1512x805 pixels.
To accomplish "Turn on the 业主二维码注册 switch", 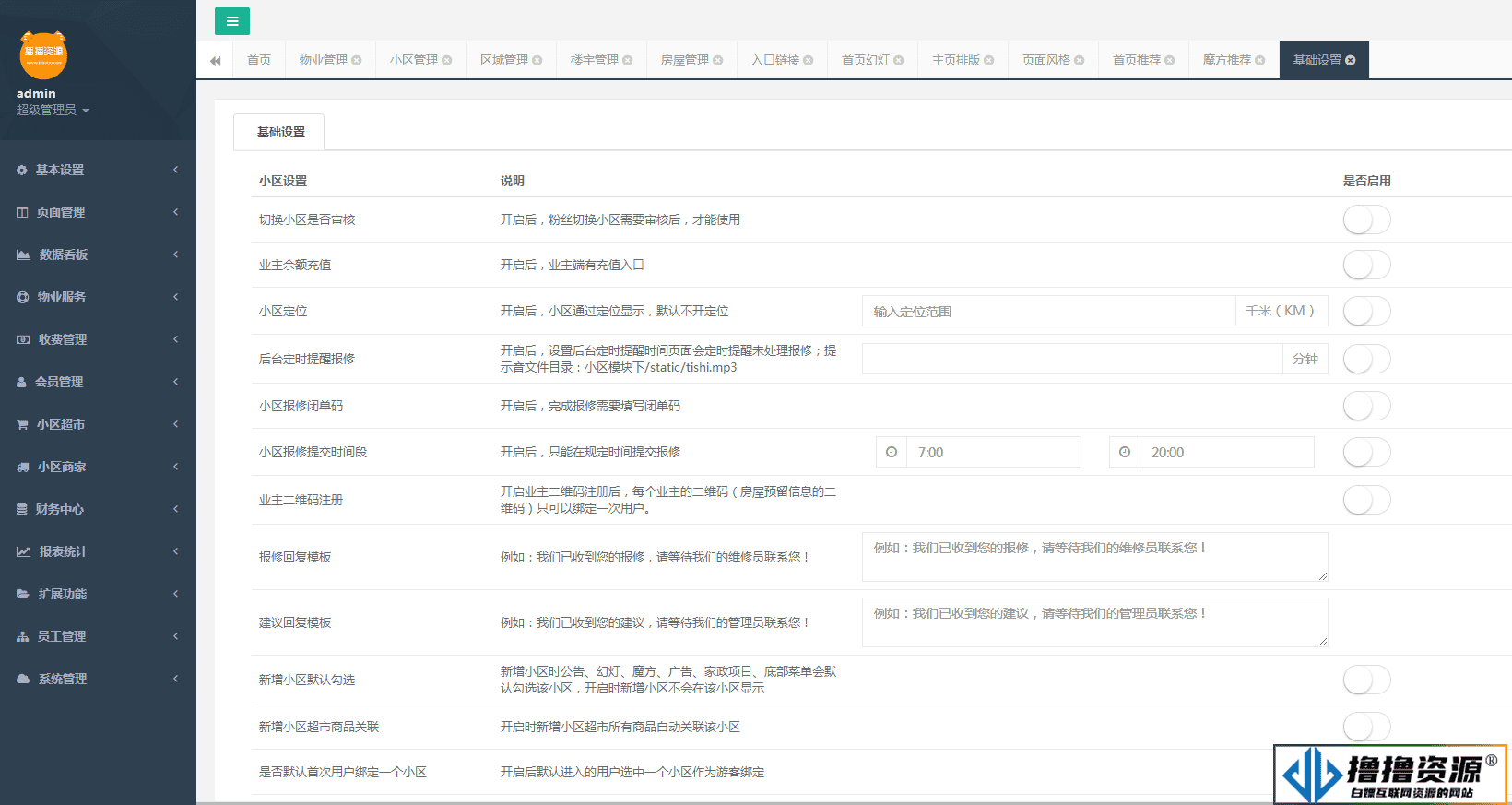I will point(1366,500).
